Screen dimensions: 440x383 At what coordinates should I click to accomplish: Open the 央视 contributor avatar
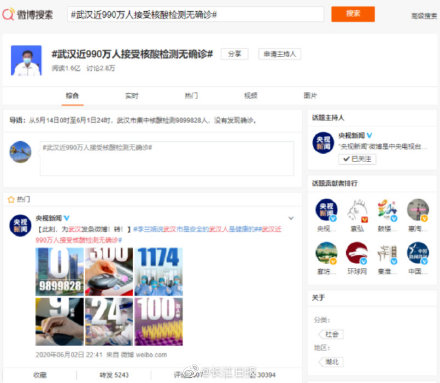pos(326,210)
